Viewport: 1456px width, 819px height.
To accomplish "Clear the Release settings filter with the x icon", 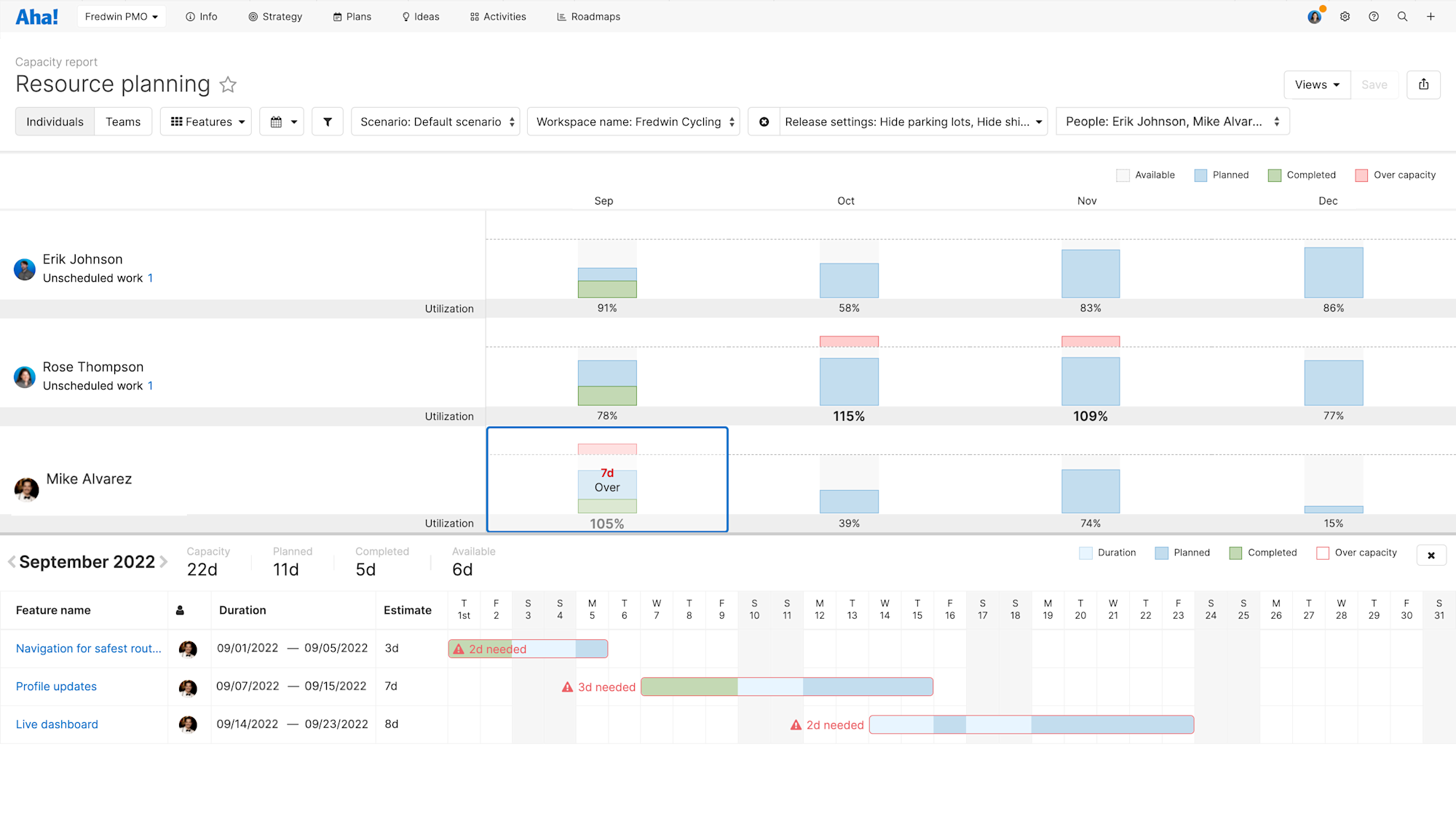I will tap(764, 121).
